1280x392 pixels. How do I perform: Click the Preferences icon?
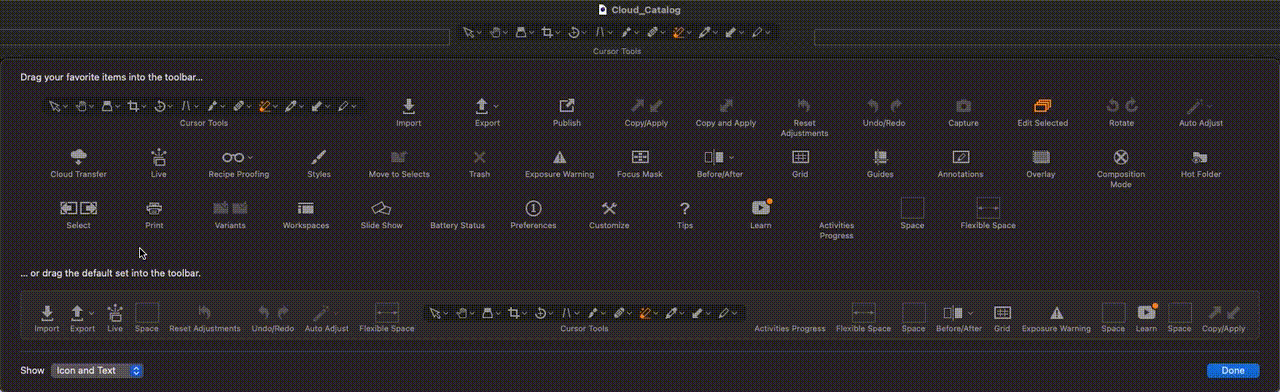tap(533, 208)
